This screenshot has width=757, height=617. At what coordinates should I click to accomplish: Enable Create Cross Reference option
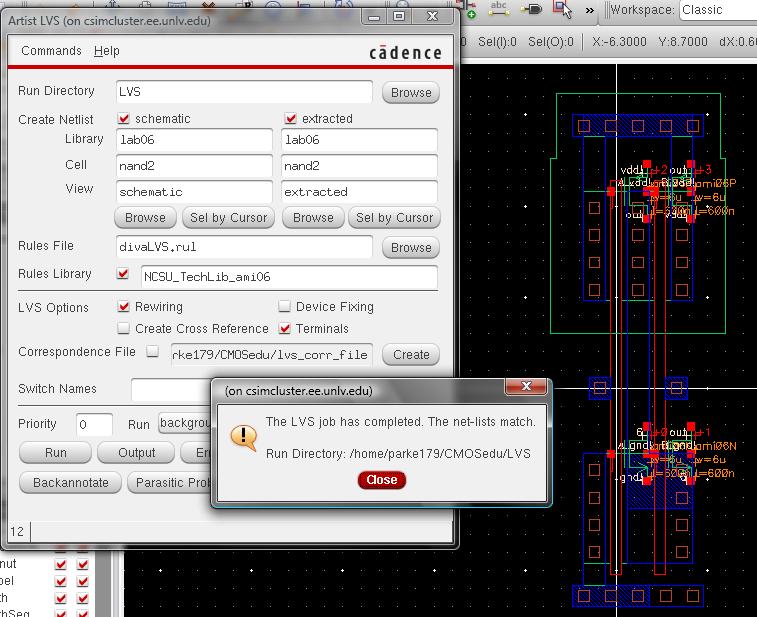point(124,328)
